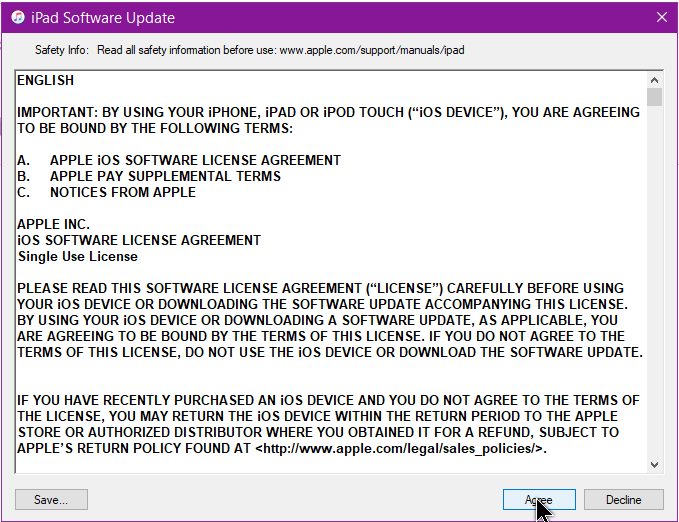Click the iPad Software Update window title
This screenshot has width=679, height=522.
click(103, 18)
